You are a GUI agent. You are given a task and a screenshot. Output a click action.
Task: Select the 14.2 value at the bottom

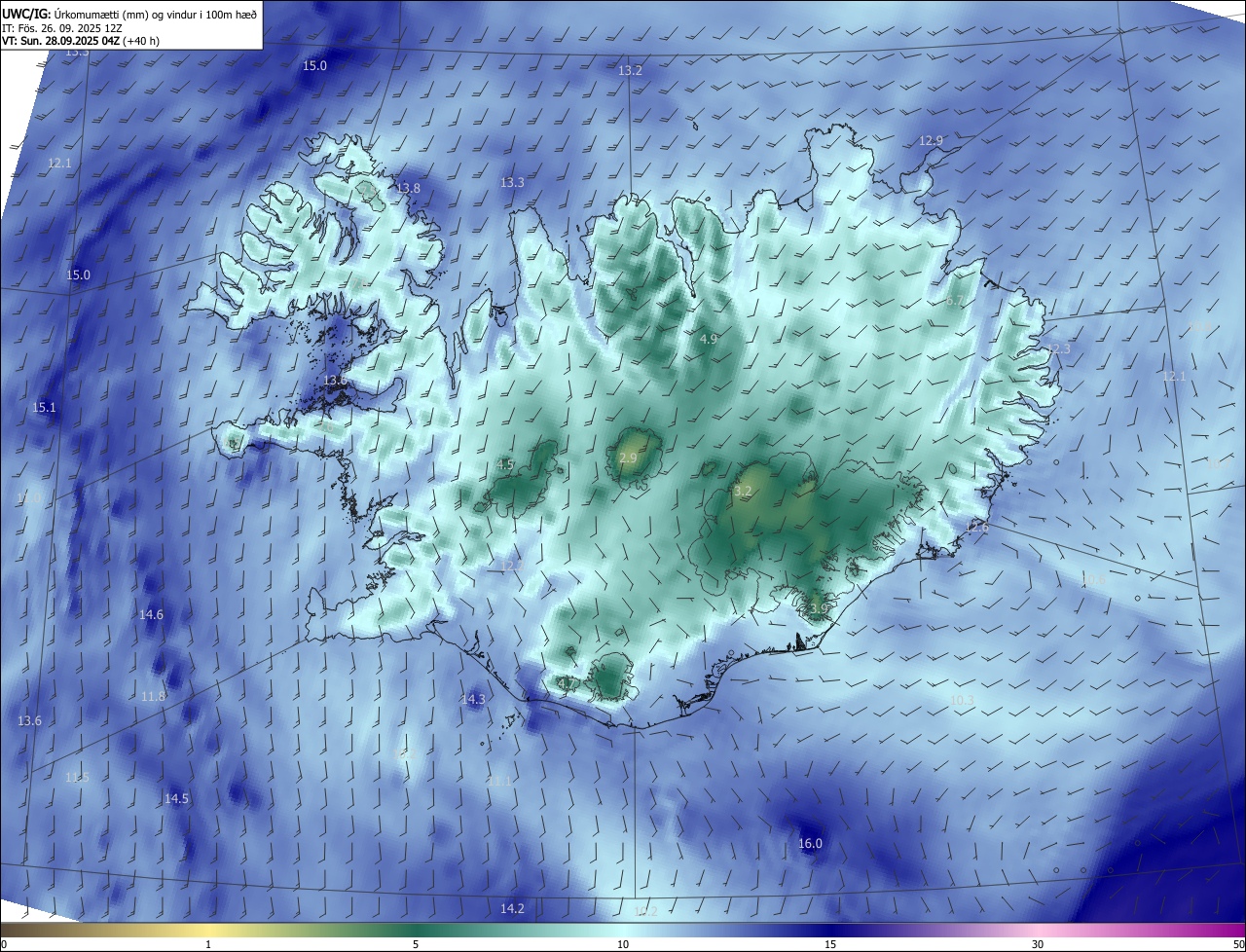(x=512, y=908)
